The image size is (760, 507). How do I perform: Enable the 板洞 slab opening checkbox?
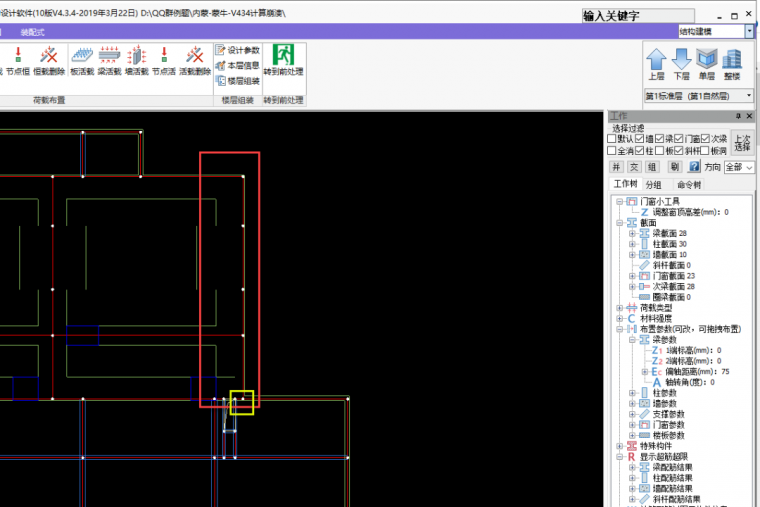pos(703,150)
